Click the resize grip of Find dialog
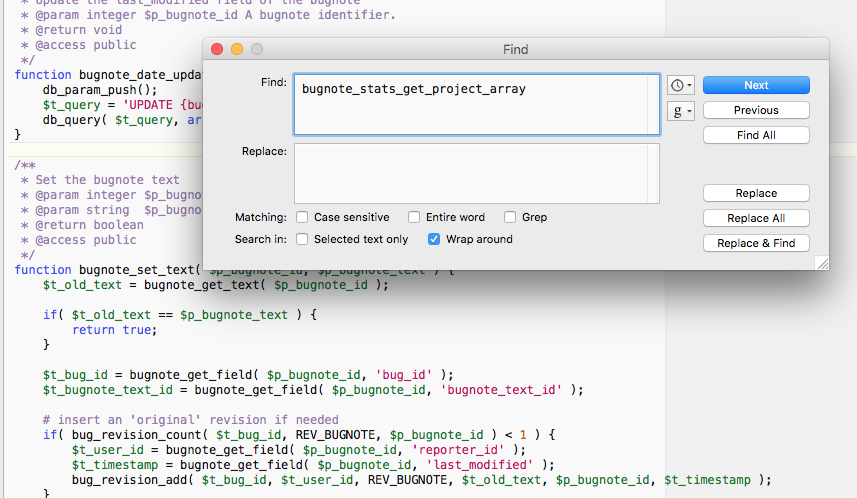Image resolution: width=857 pixels, height=498 pixels. [821, 262]
